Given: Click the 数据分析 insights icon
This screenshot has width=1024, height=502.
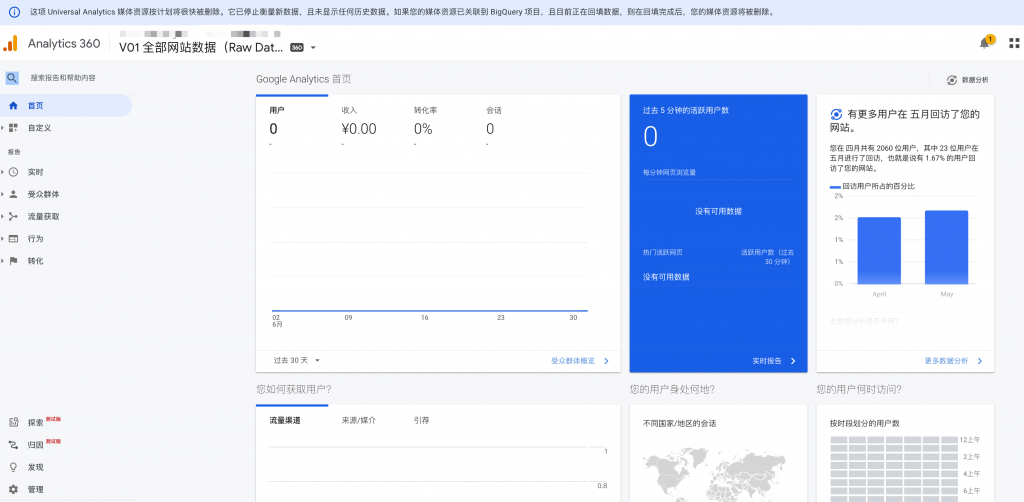Looking at the screenshot, I should pyautogui.click(x=952, y=80).
